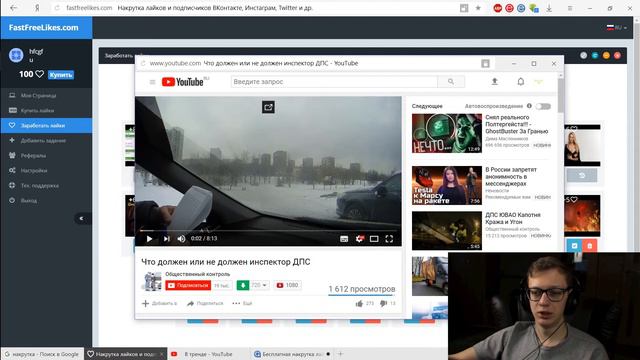Click the browser back arrow
Image resolution: width=640 pixels, height=360 pixels.
(x=13, y=8)
